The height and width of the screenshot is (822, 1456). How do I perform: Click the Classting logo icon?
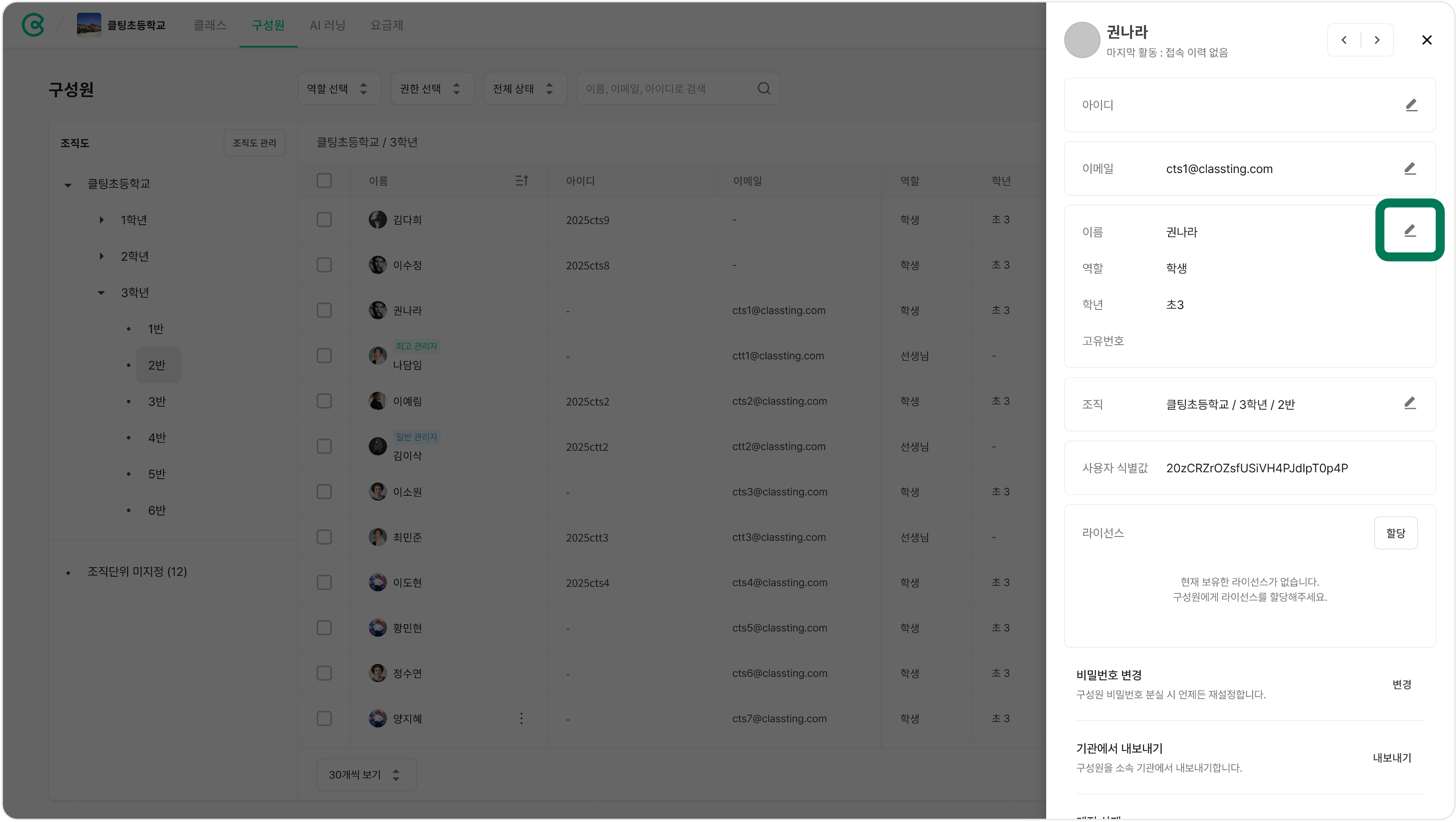(x=33, y=25)
